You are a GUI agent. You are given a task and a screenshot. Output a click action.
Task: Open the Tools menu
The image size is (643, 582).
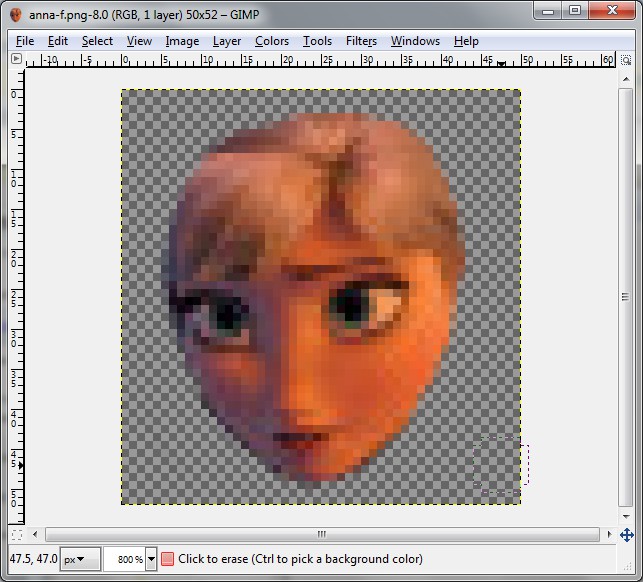(x=317, y=41)
